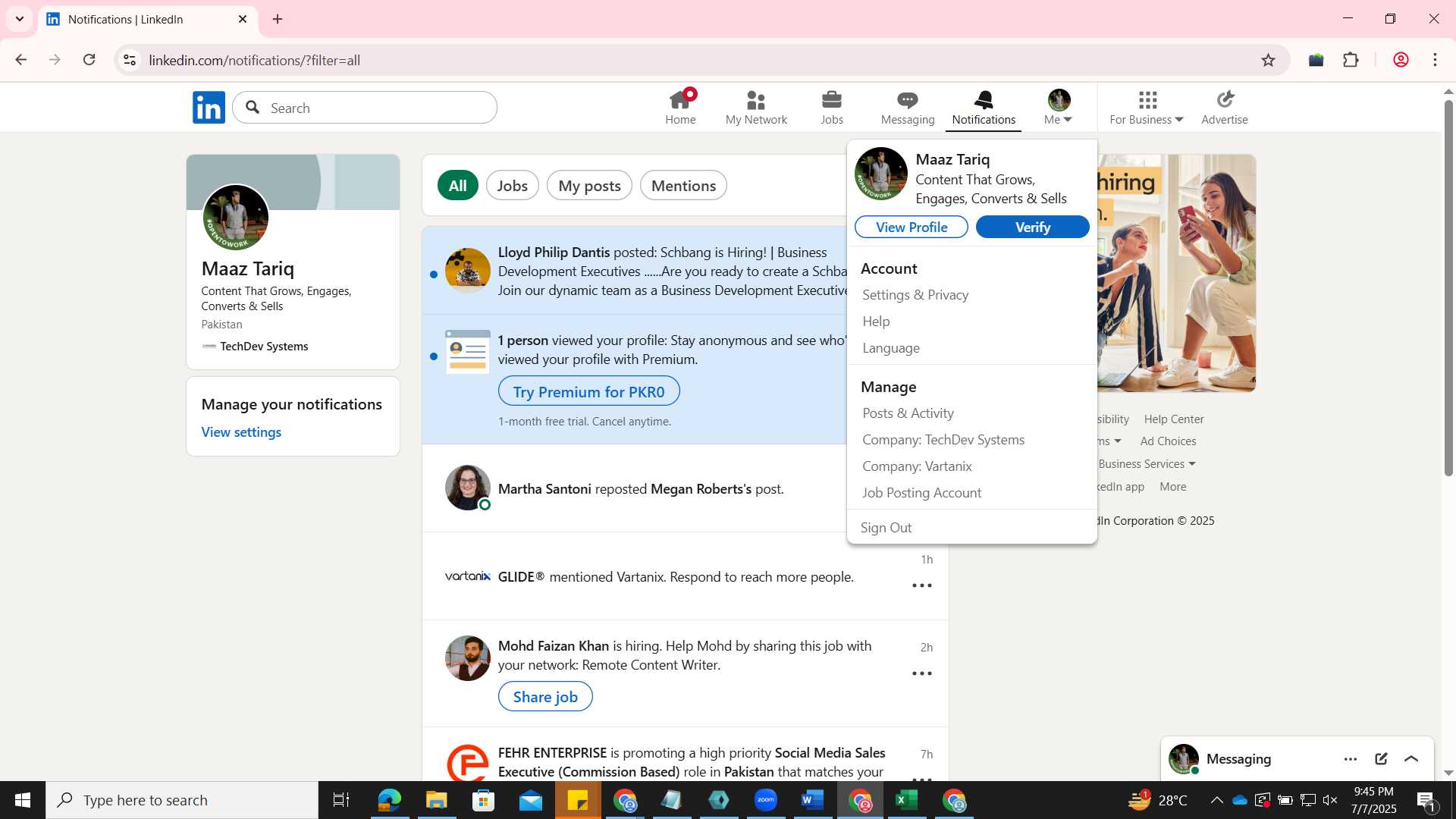This screenshot has width=1456, height=819.
Task: Click the LinkedIn Search field
Action: (365, 108)
